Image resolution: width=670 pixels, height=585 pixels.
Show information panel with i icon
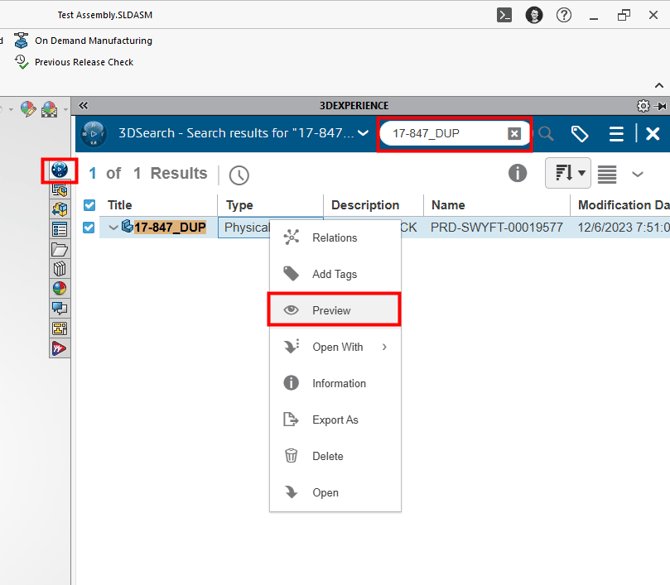click(517, 173)
